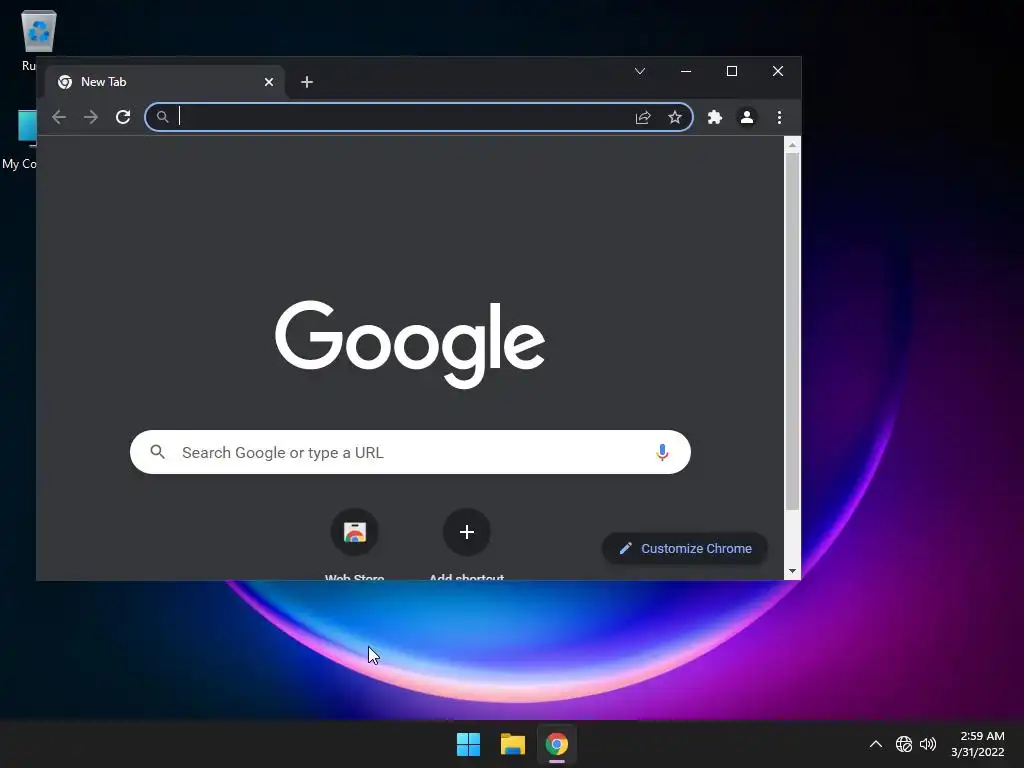Expand the tab search chevron
The image size is (1024, 768).
click(x=640, y=71)
